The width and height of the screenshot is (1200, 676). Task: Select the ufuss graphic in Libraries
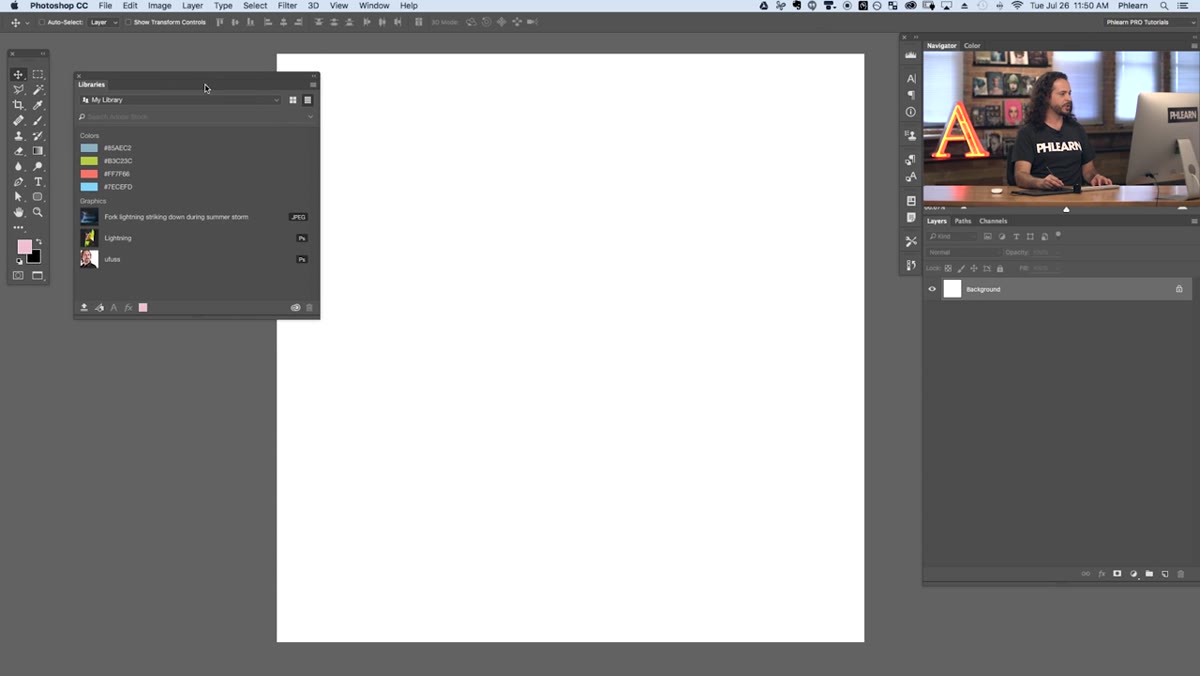[194, 259]
